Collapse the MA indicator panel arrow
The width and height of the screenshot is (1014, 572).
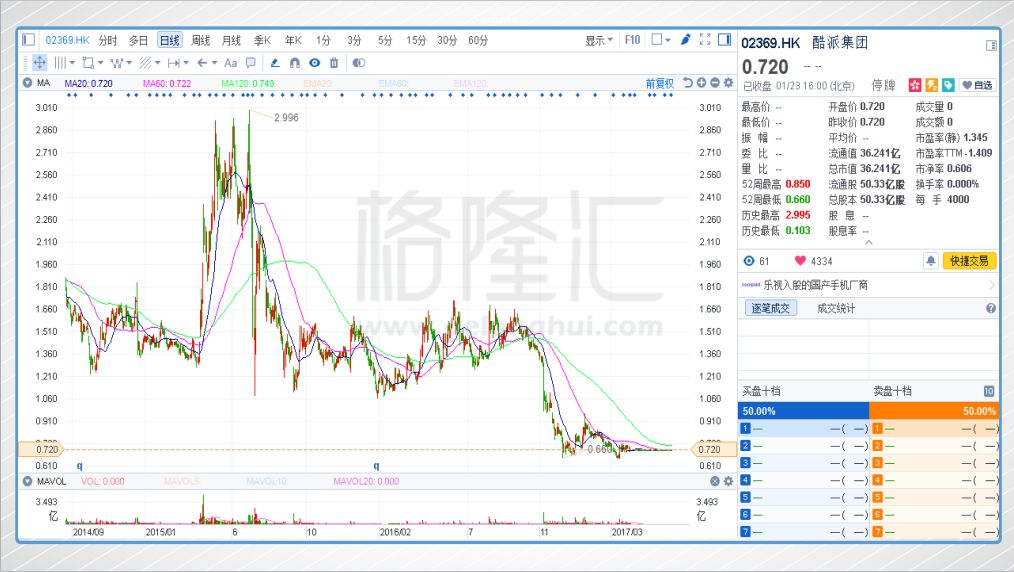click(27, 83)
